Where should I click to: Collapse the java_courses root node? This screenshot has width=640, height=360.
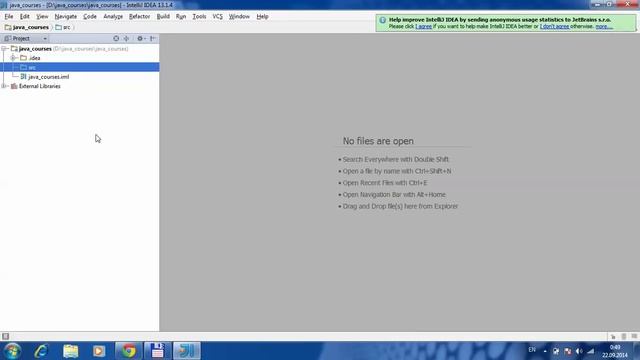4,49
